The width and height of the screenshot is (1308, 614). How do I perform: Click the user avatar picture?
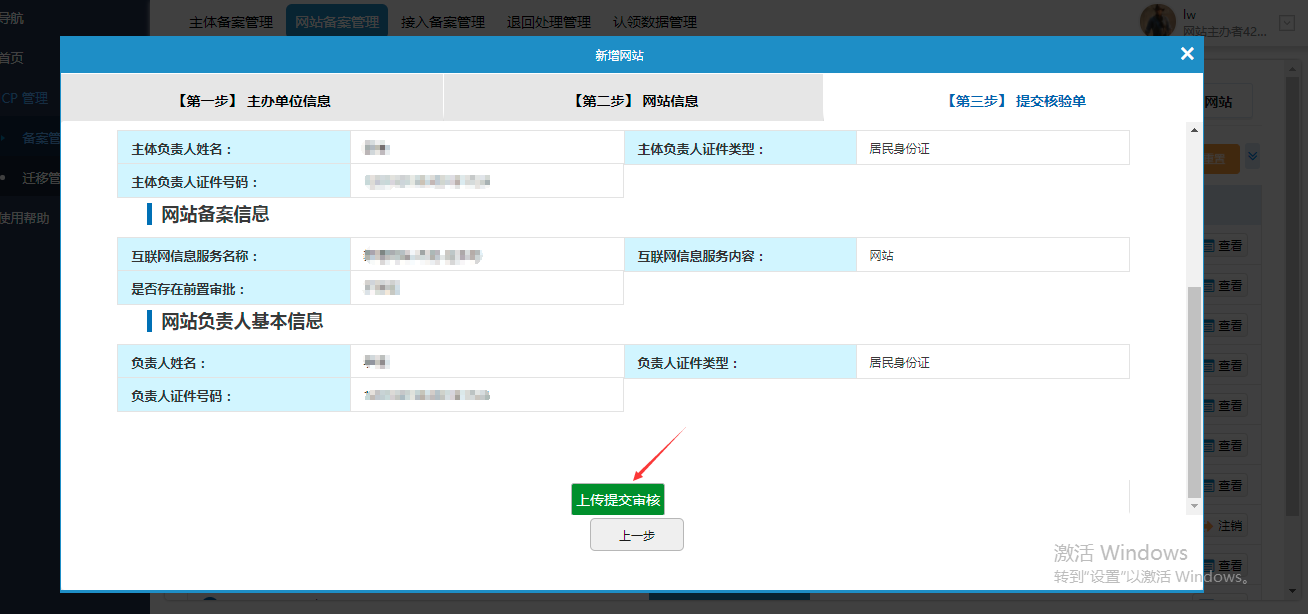1158,20
